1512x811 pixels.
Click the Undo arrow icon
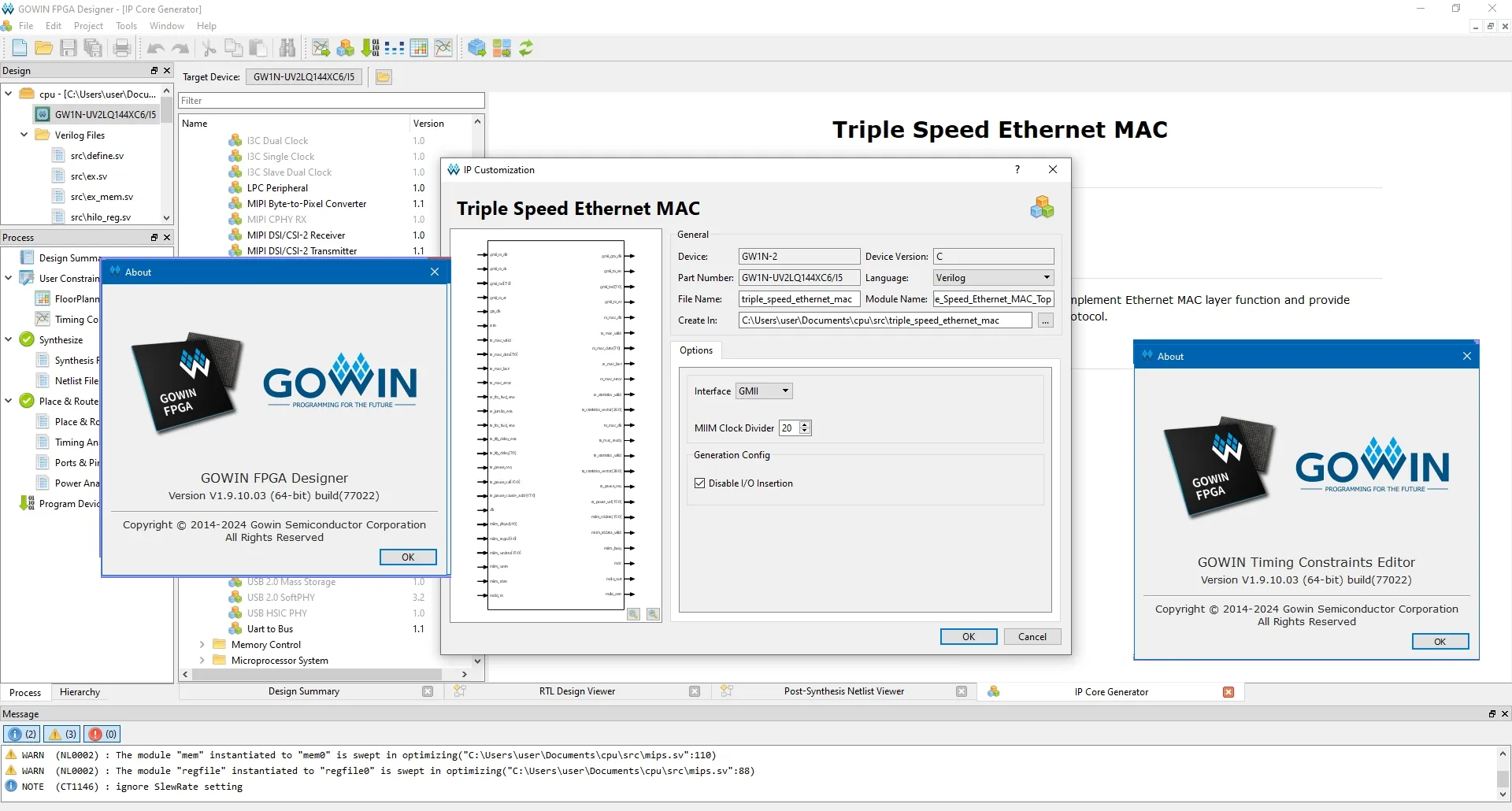(x=156, y=48)
